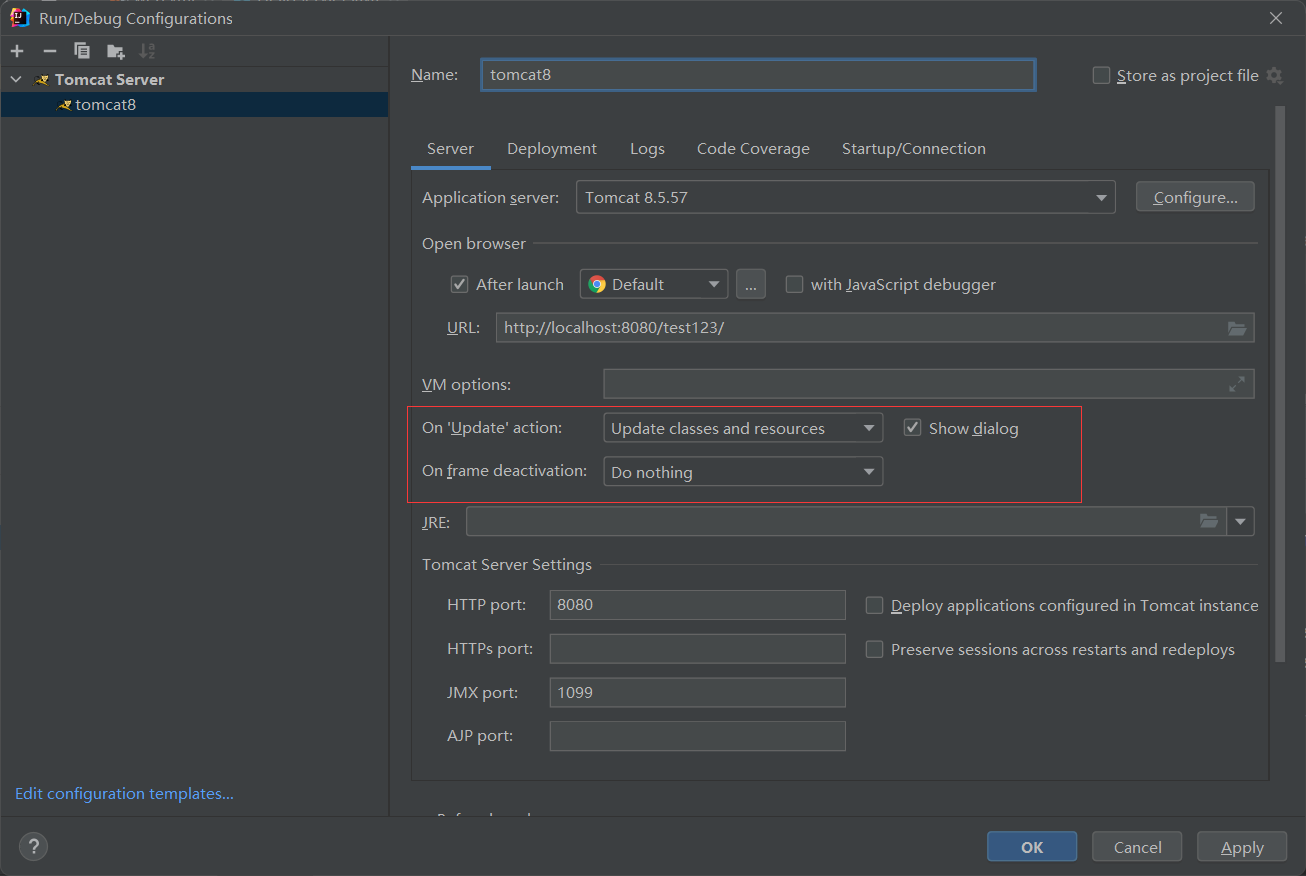1306x876 pixels.
Task: Close the Run/Debug Configurations dialog
Action: pyautogui.click(x=1276, y=18)
